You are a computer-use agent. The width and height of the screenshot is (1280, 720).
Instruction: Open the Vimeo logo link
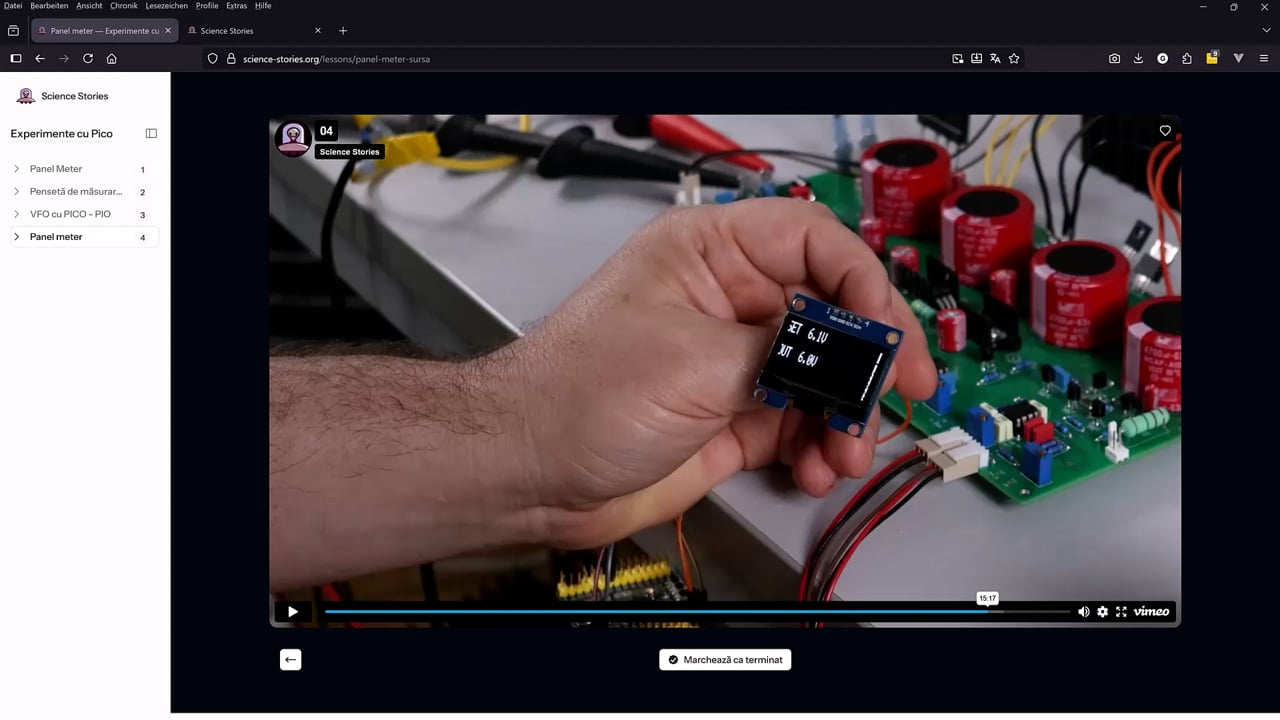pyautogui.click(x=1151, y=612)
